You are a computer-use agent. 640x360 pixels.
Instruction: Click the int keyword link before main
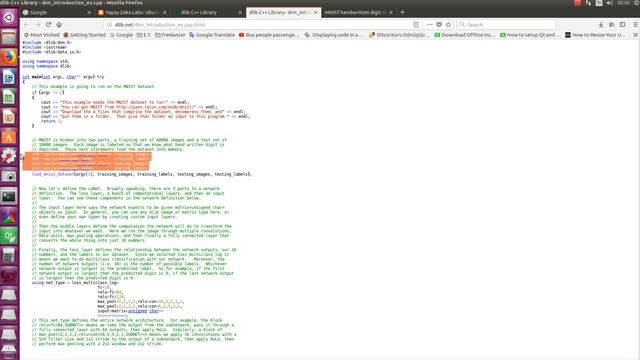(x=26, y=77)
